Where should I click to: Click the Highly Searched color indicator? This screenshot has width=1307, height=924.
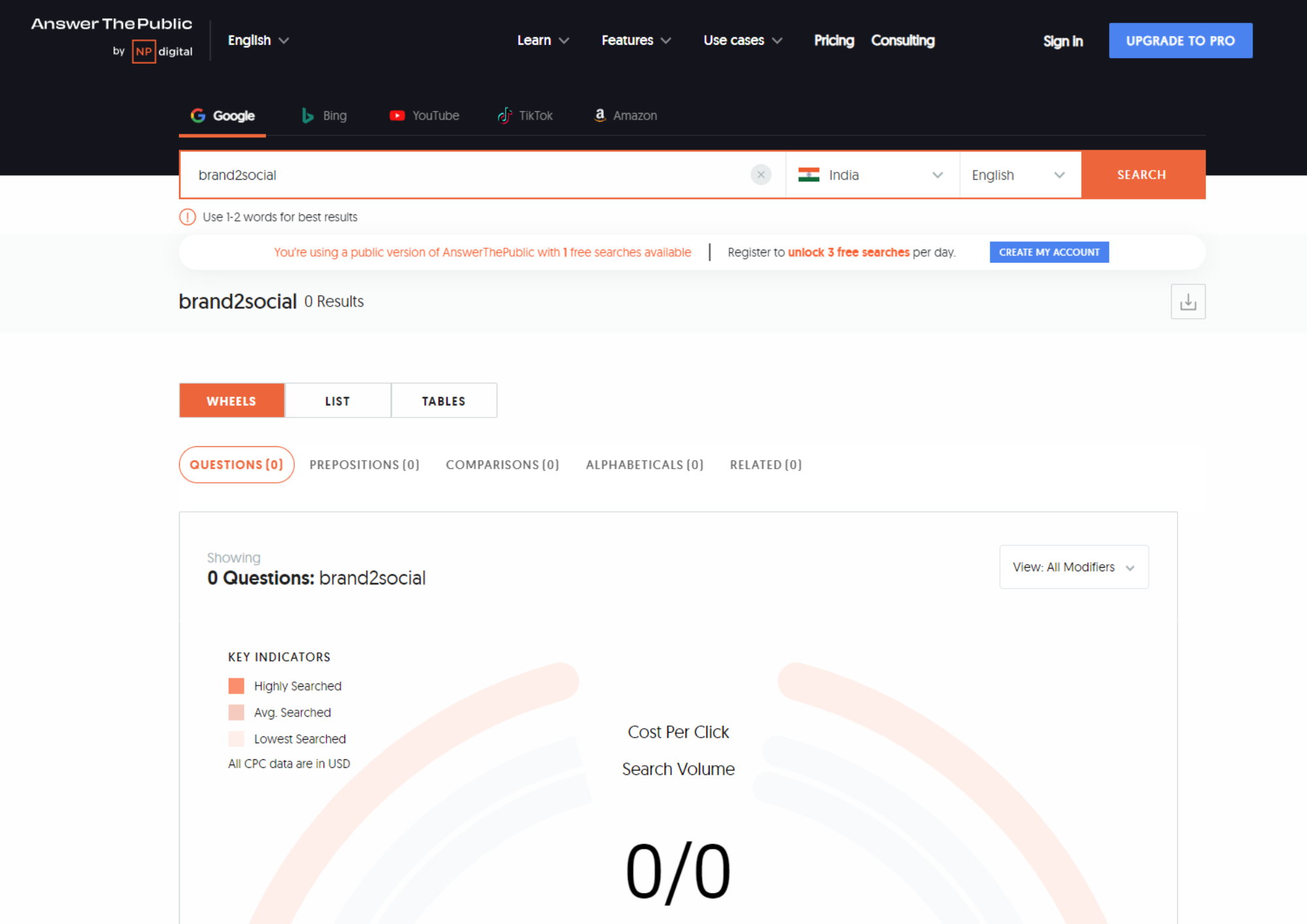click(x=236, y=686)
